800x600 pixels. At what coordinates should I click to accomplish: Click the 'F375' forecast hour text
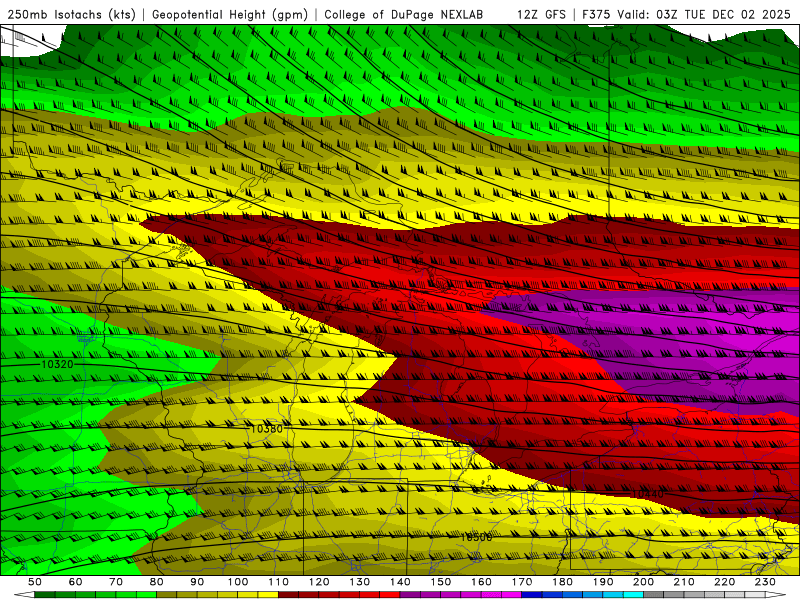597,15
